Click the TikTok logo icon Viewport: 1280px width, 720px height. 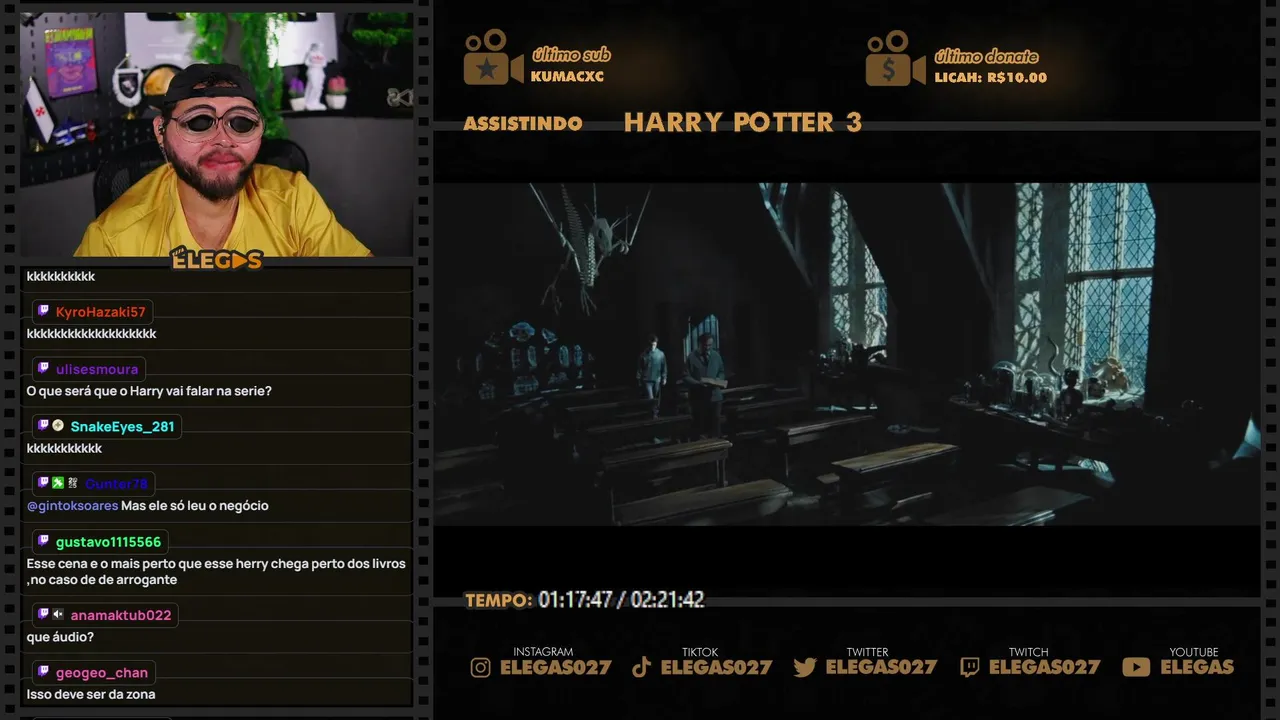(642, 667)
